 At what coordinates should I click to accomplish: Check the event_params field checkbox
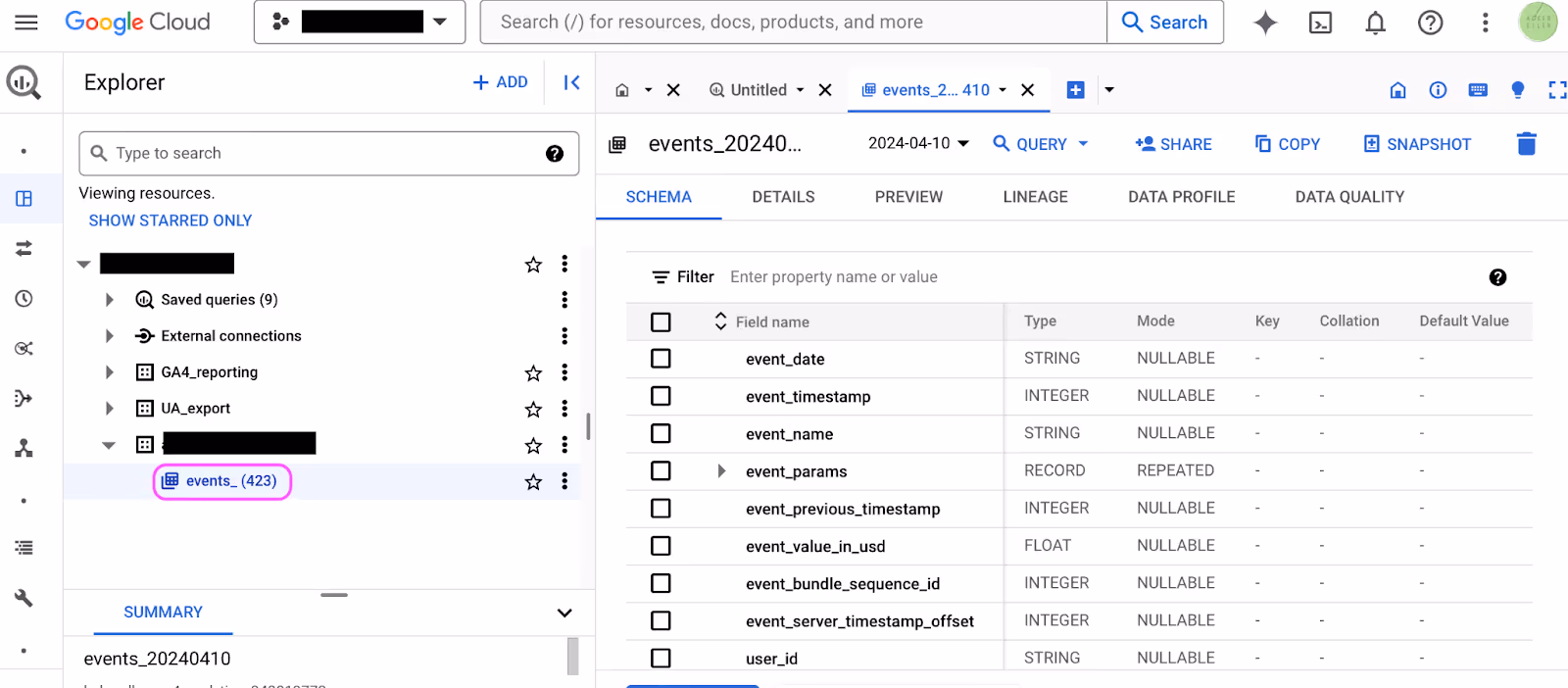(x=661, y=471)
